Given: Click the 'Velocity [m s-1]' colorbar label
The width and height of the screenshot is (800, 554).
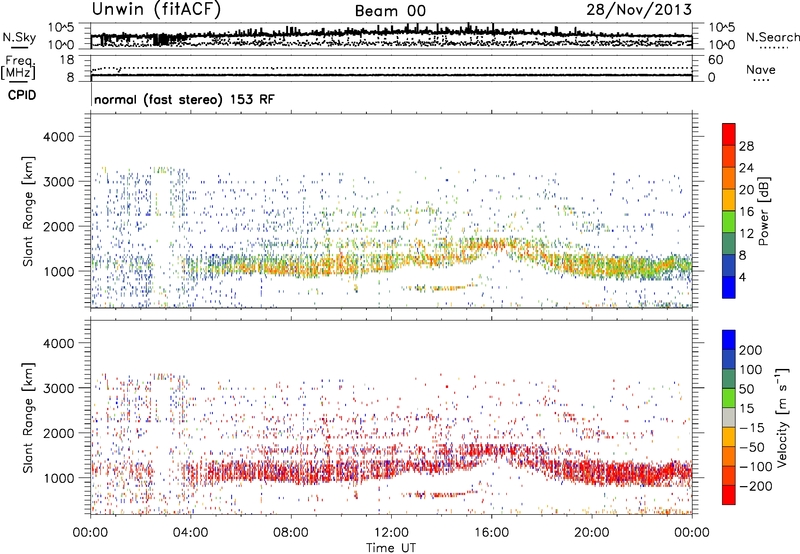Looking at the screenshot, I should tap(782, 417).
